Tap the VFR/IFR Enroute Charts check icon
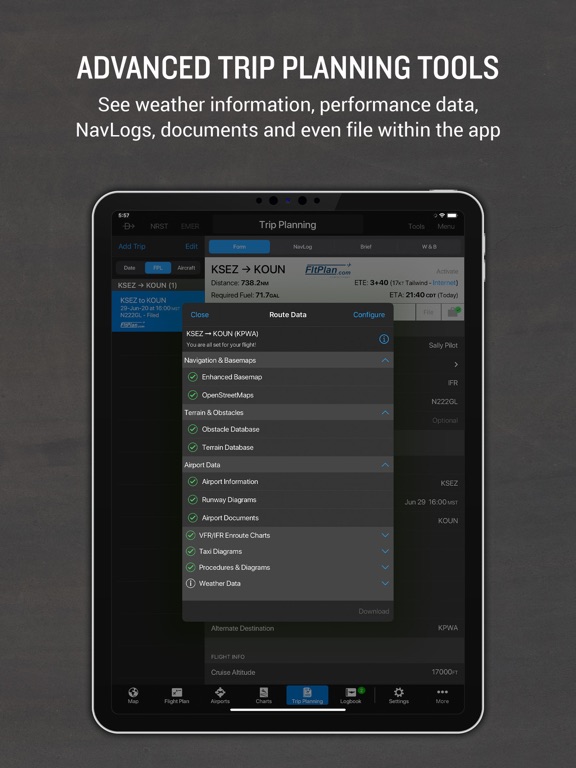 191,535
